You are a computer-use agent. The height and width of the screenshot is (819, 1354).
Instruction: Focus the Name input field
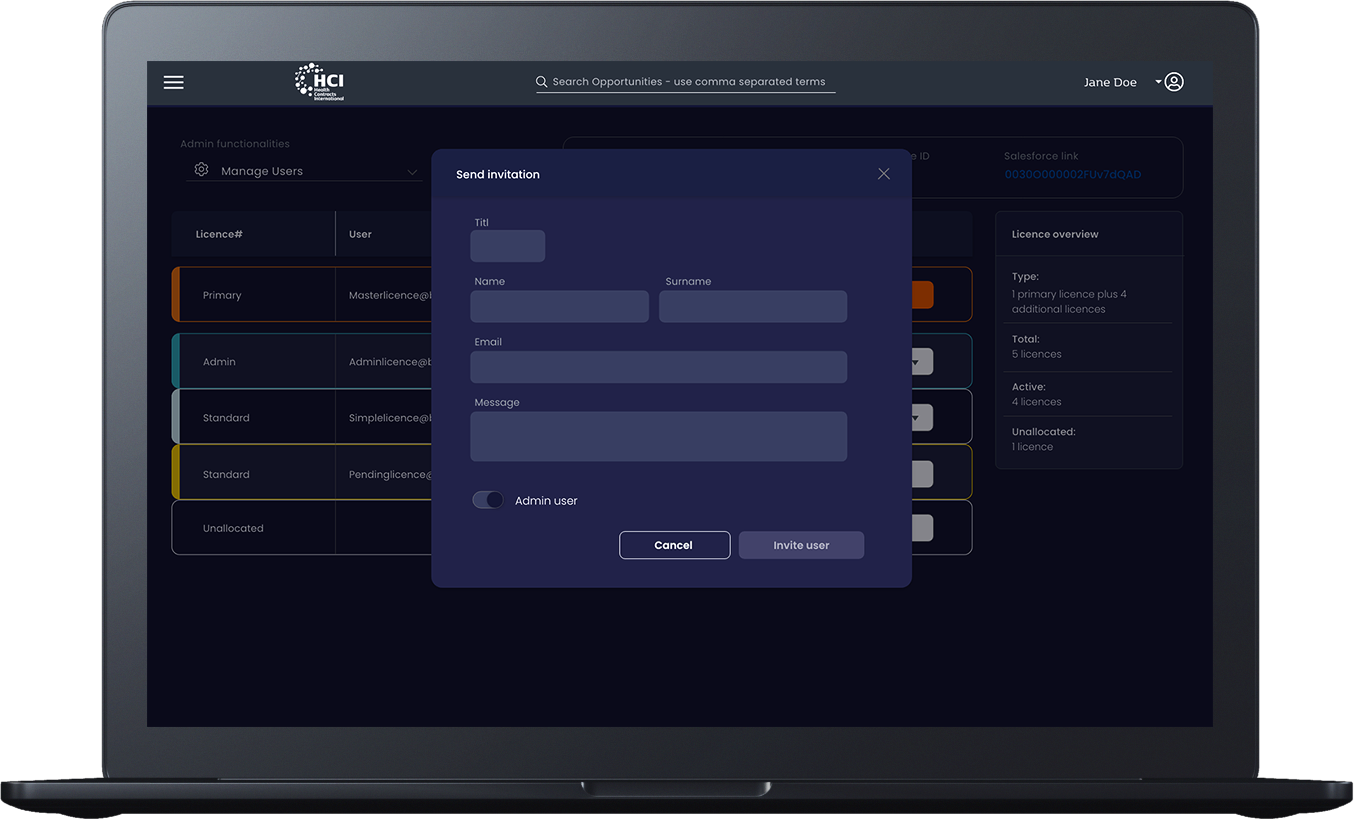coord(559,306)
